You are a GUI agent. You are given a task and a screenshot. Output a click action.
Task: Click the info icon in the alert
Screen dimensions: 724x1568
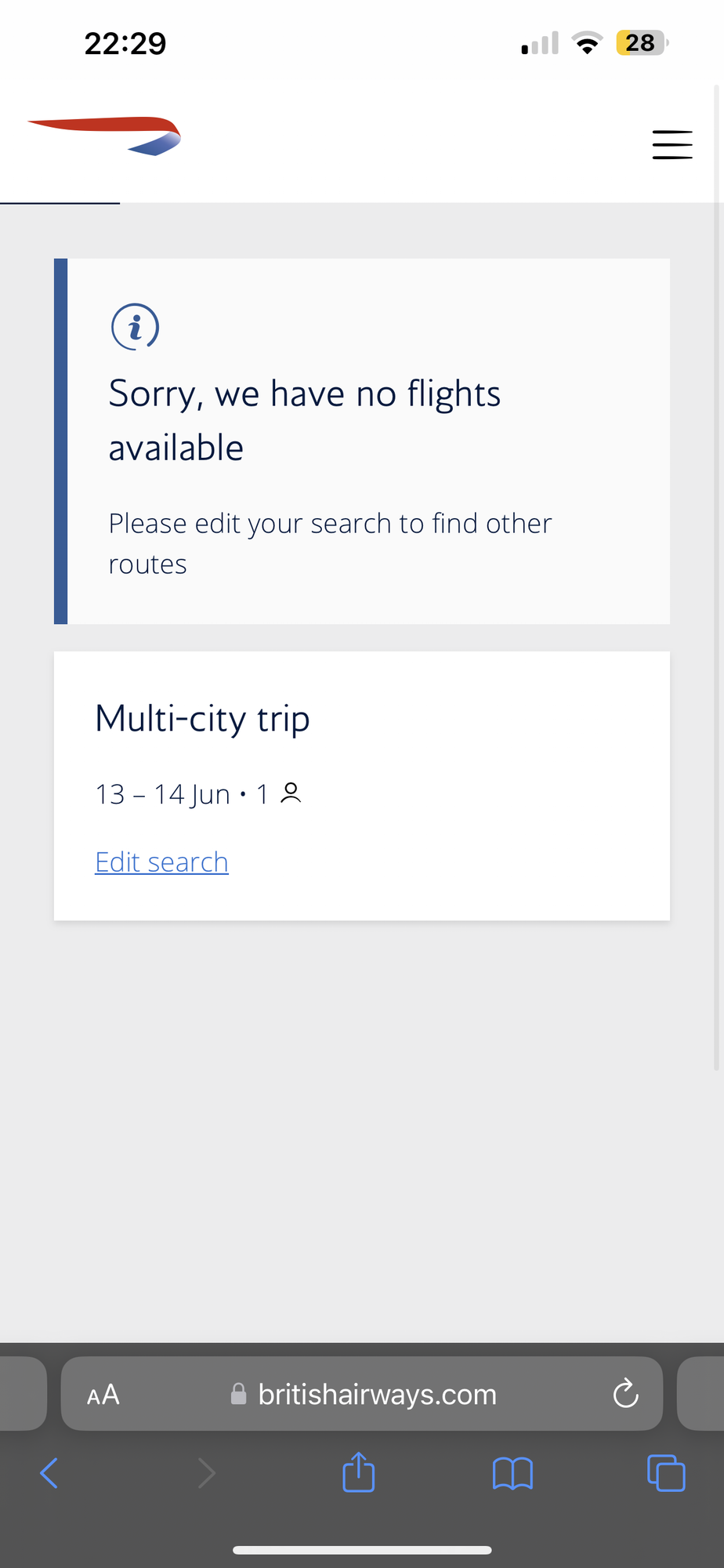[x=136, y=326]
